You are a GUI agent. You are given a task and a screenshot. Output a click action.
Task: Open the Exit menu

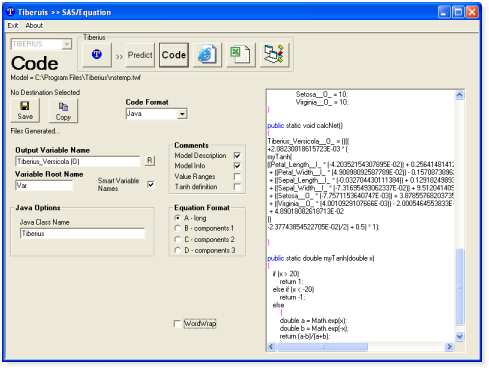click(13, 25)
